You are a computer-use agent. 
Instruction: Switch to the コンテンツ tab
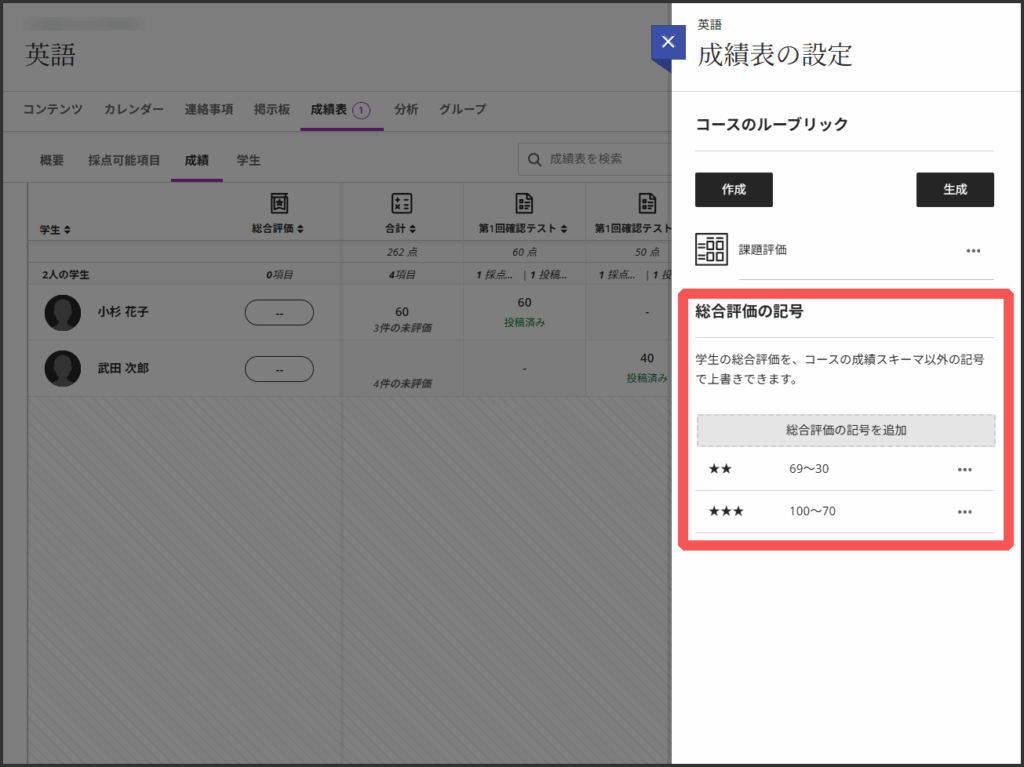click(53, 109)
